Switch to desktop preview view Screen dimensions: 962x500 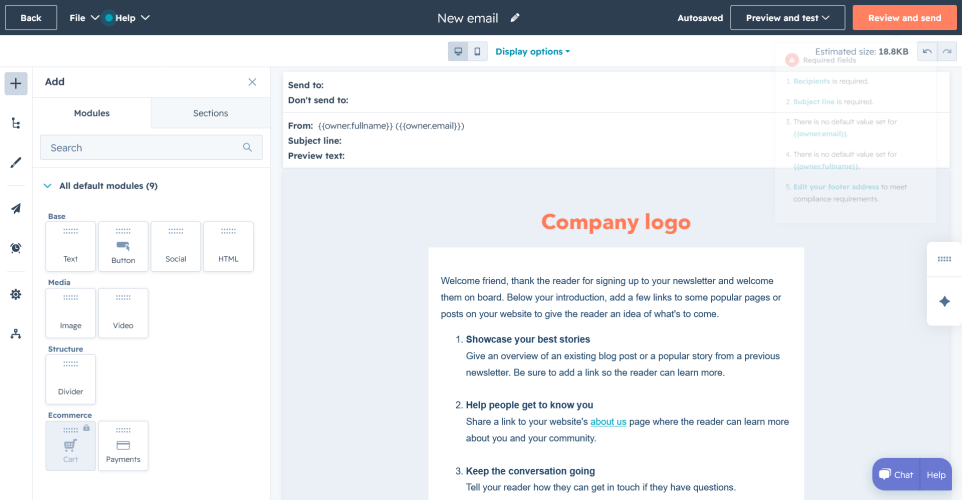[x=458, y=52]
